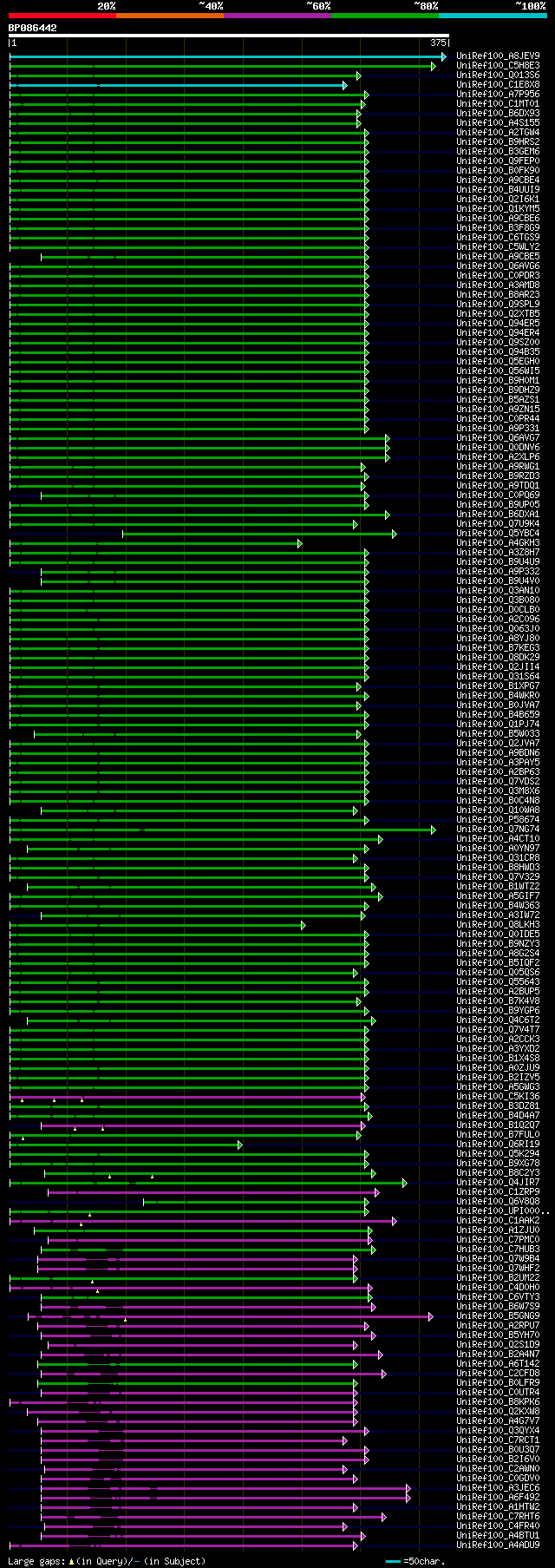Click the long purple bar for UniRef100_B5GNG9
The width and height of the screenshot is (555, 1568).
pyautogui.click(x=230, y=1316)
